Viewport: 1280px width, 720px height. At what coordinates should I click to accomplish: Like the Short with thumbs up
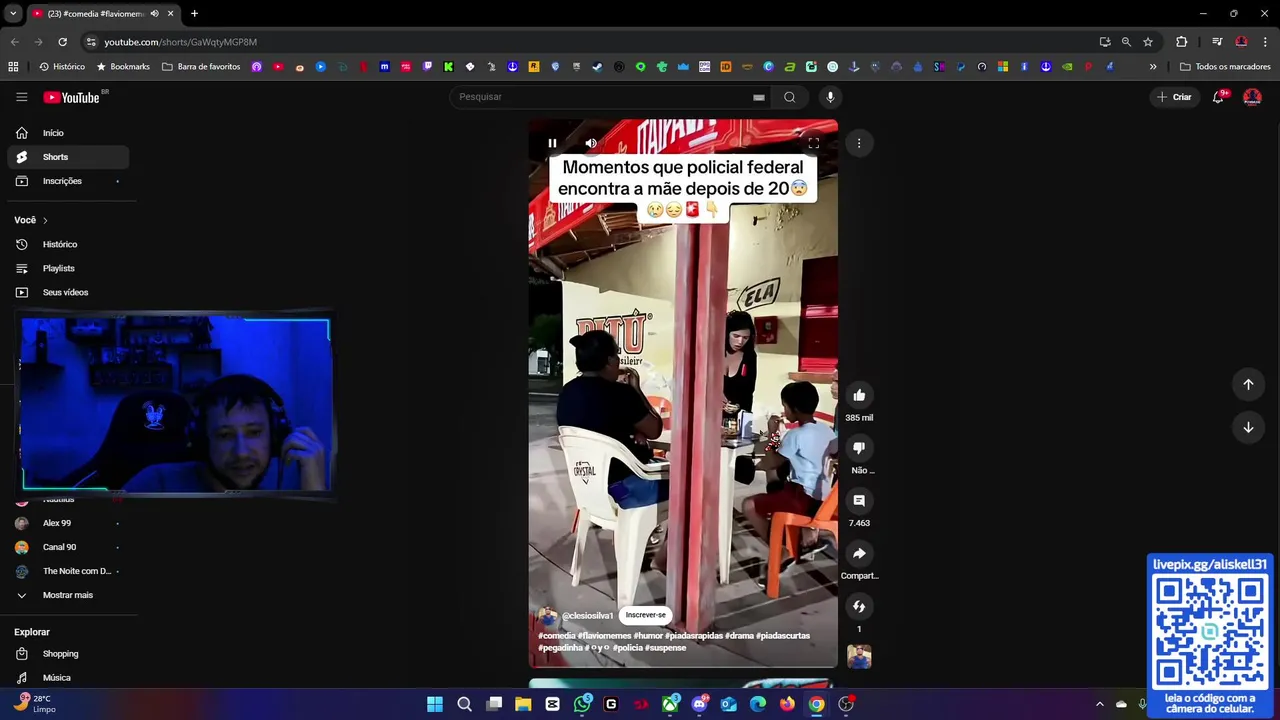click(x=859, y=395)
